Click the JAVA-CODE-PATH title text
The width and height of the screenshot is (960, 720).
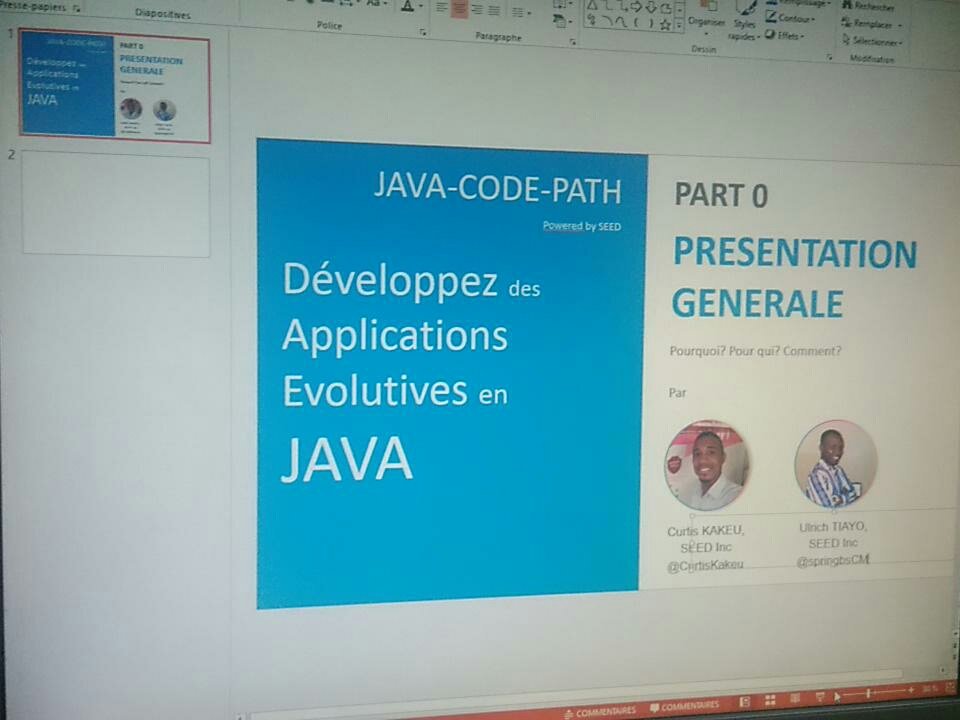(497, 188)
